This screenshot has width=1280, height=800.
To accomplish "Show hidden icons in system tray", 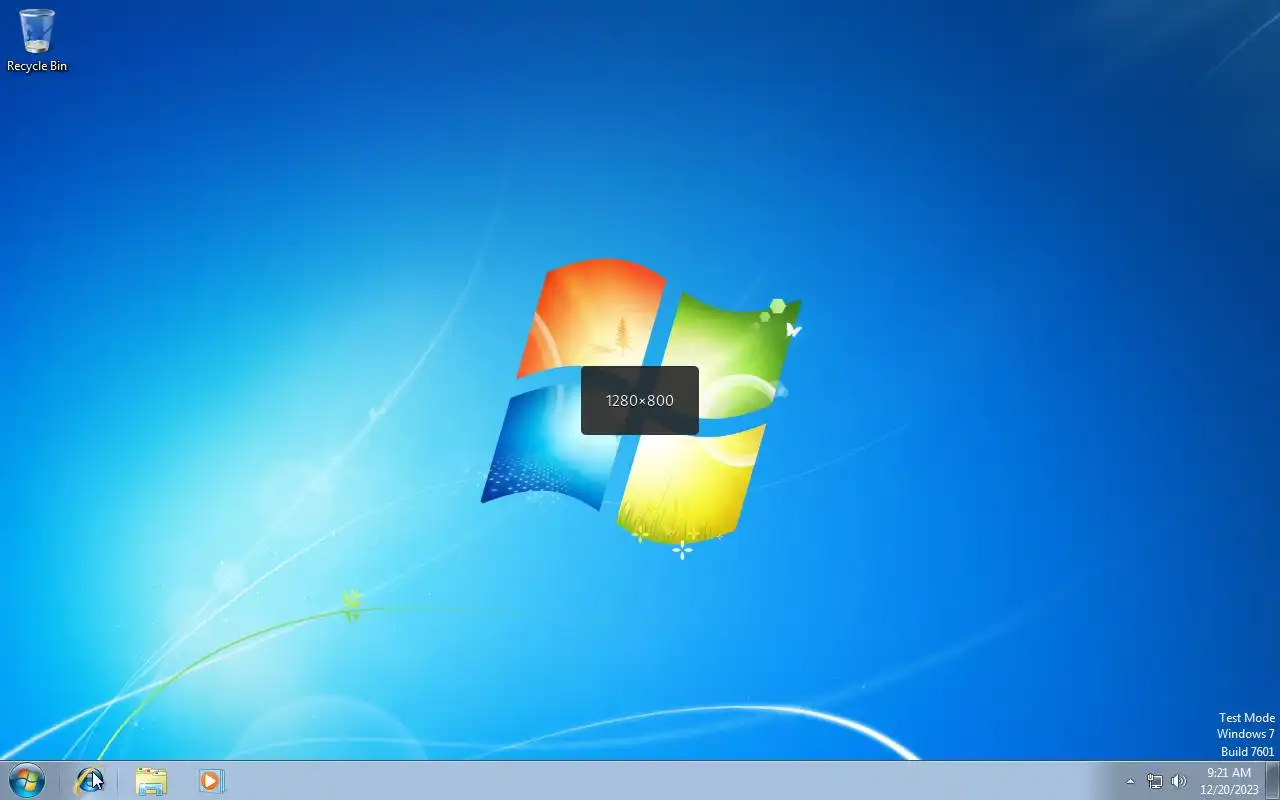I will tap(1131, 781).
